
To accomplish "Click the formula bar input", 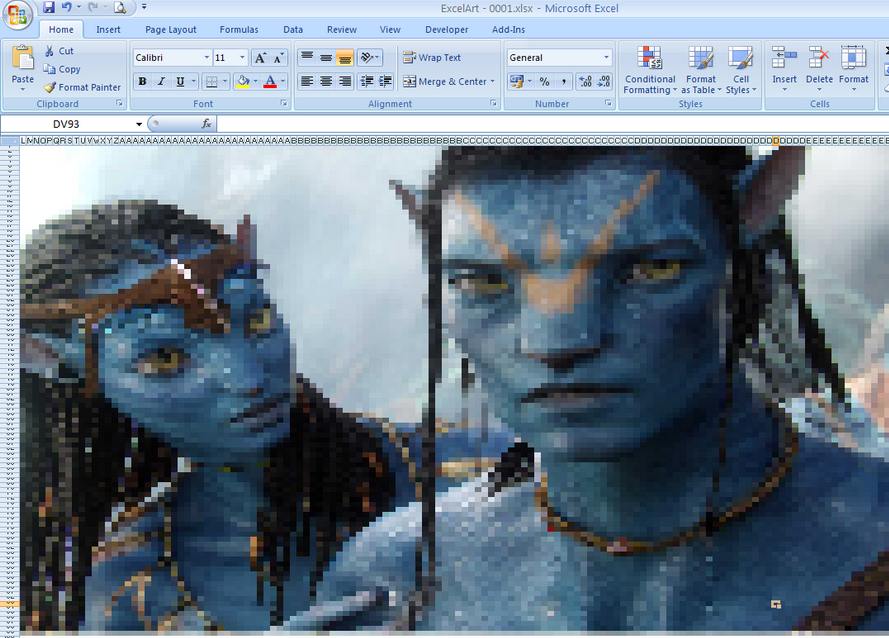I will [x=552, y=124].
